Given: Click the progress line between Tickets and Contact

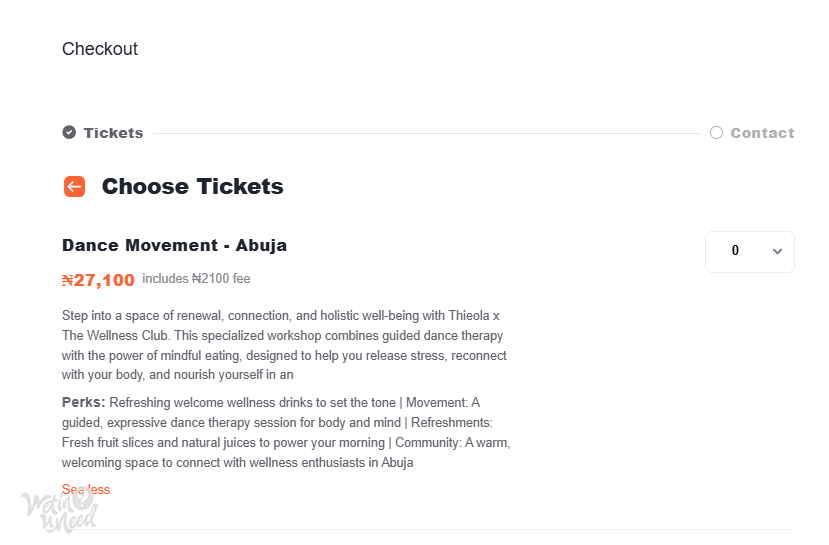Looking at the screenshot, I should click(427, 133).
